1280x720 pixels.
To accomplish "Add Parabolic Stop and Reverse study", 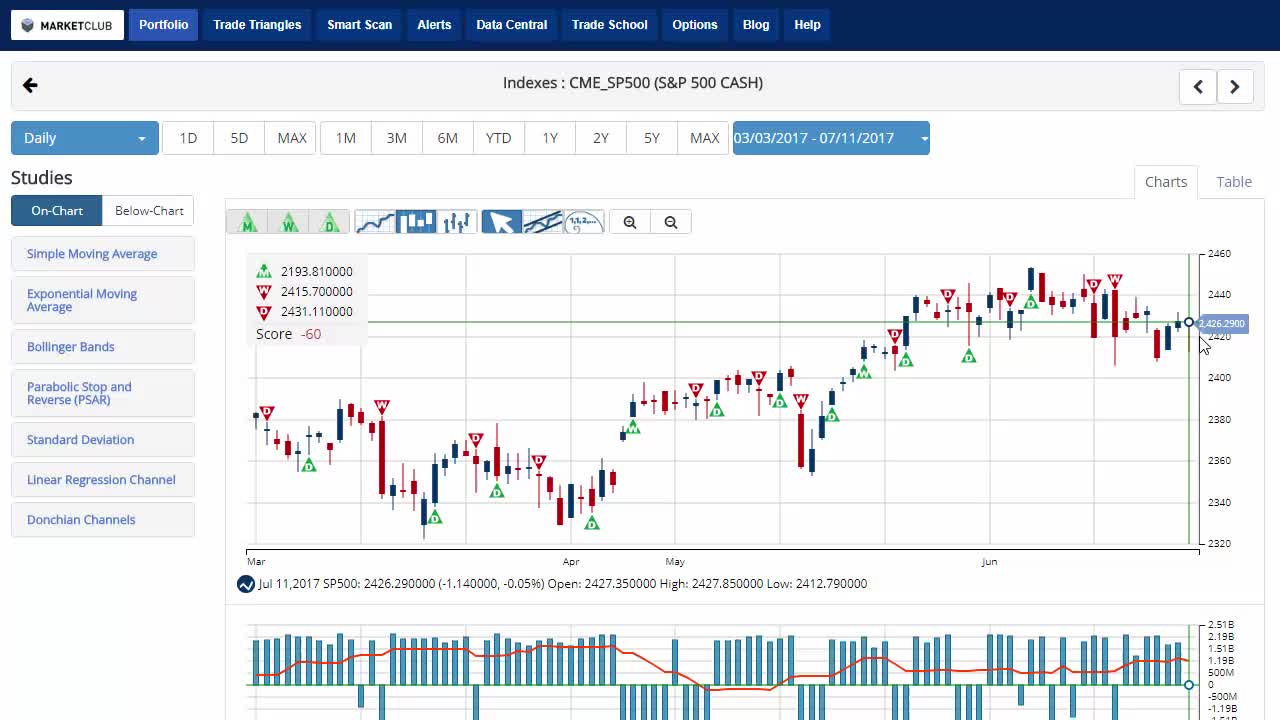I will click(103, 393).
